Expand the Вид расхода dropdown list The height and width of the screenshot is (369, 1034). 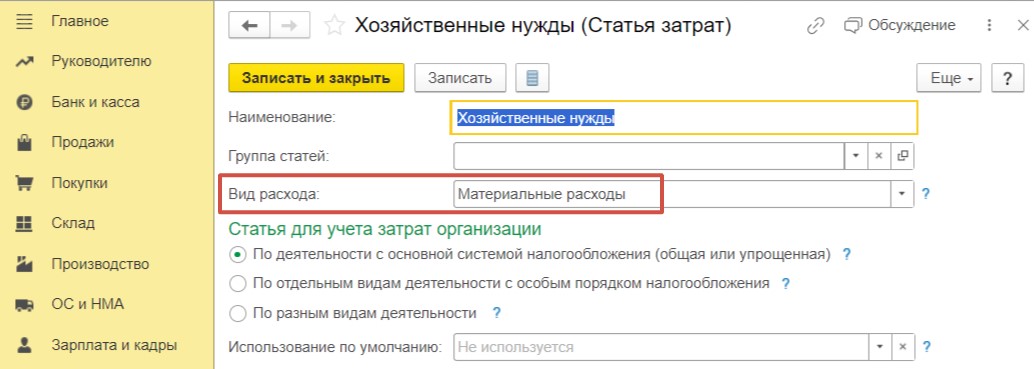902,194
